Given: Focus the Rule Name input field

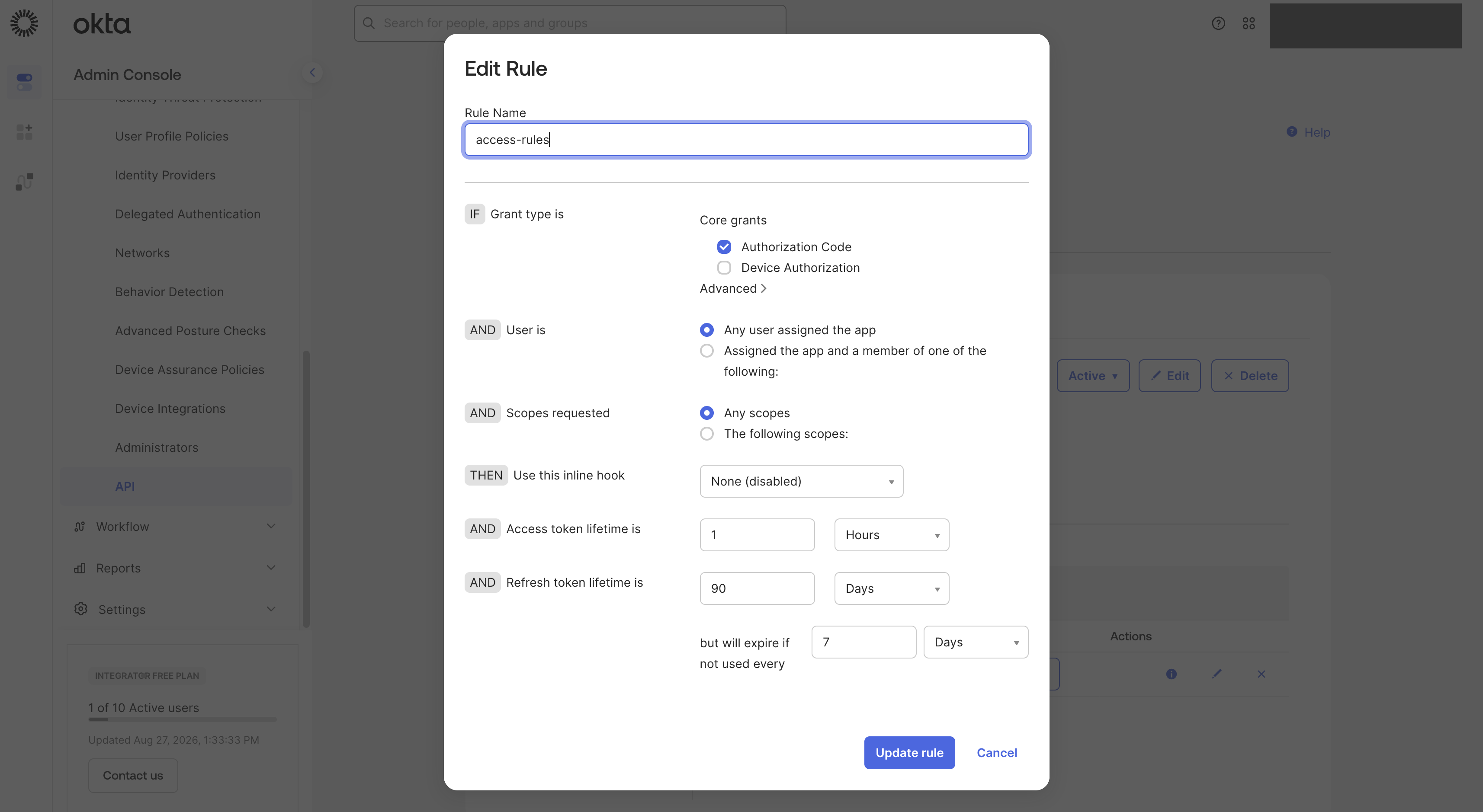Looking at the screenshot, I should [x=746, y=139].
